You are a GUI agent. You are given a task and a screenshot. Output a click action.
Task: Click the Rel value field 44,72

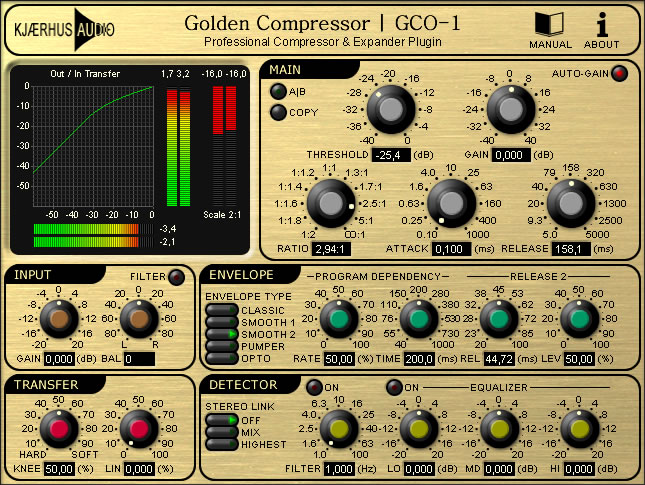pyautogui.click(x=499, y=359)
